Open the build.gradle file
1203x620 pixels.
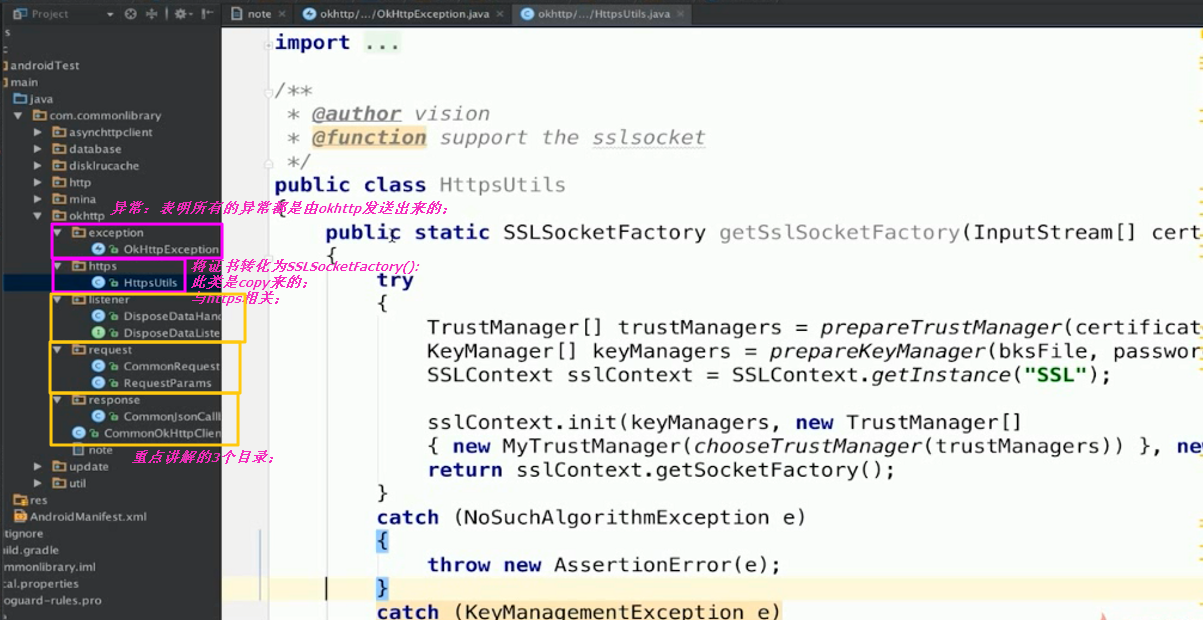(x=30, y=550)
